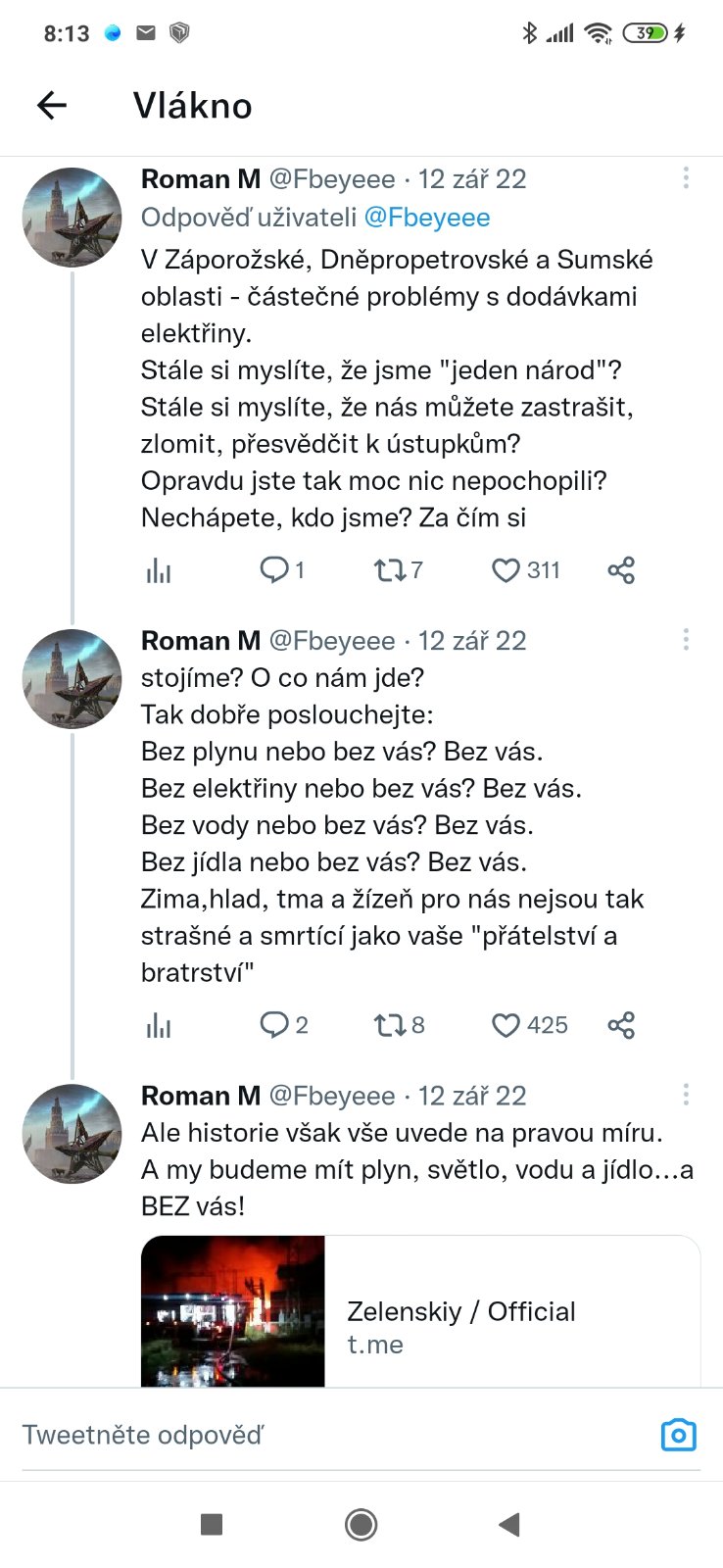Open more options on the second tweet
Screen dimensions: 723x1568
click(686, 640)
